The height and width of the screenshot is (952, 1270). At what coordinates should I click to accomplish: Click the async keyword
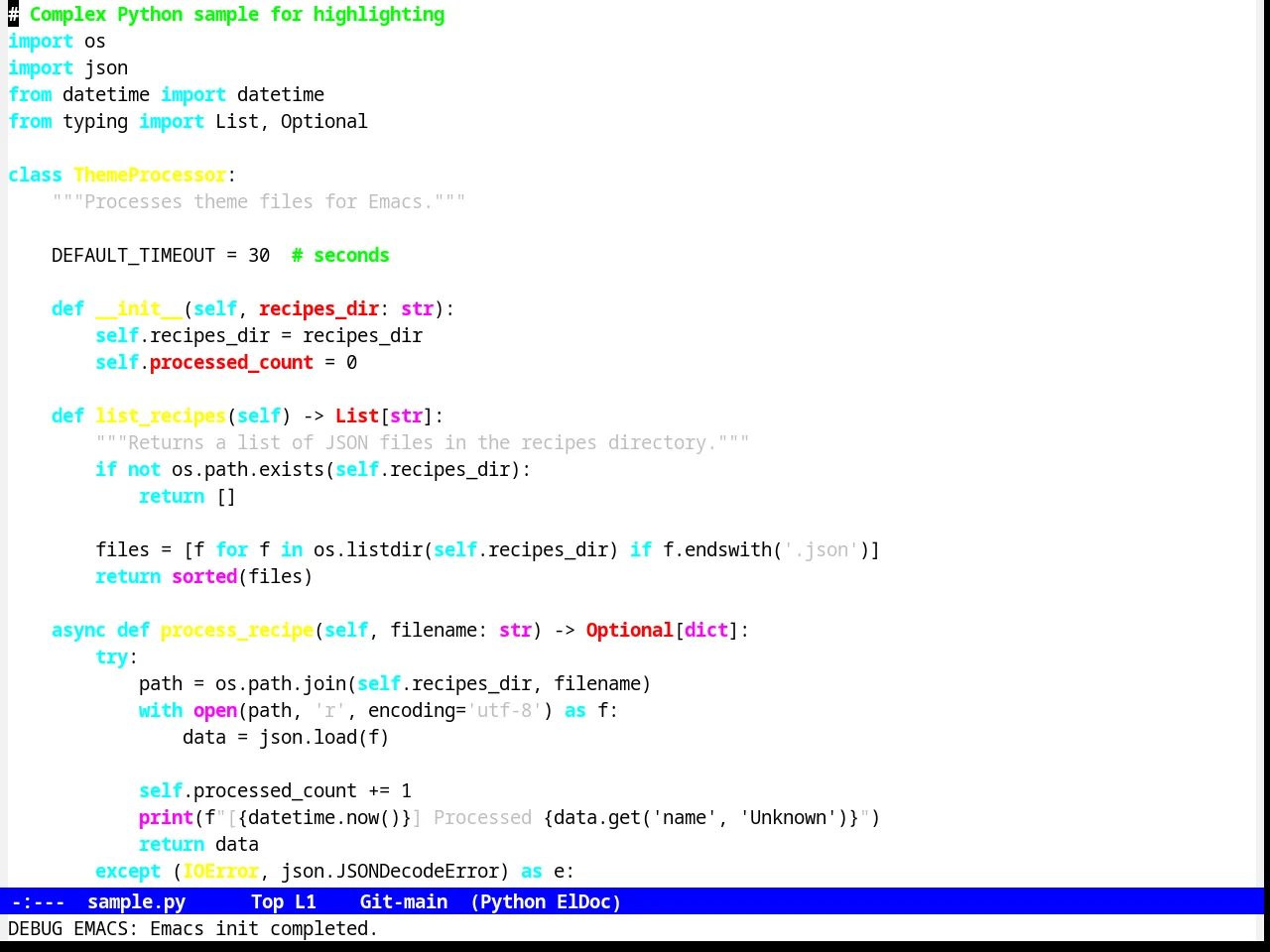coord(78,630)
